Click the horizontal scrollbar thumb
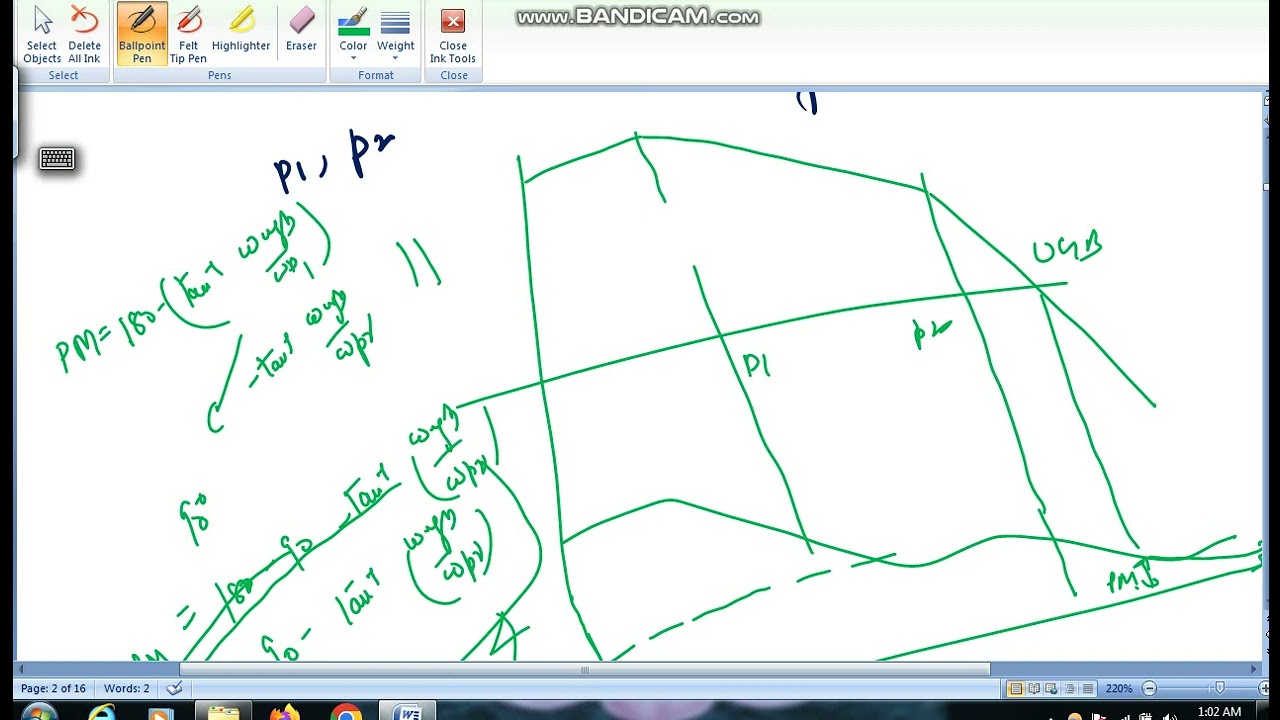 (x=585, y=669)
